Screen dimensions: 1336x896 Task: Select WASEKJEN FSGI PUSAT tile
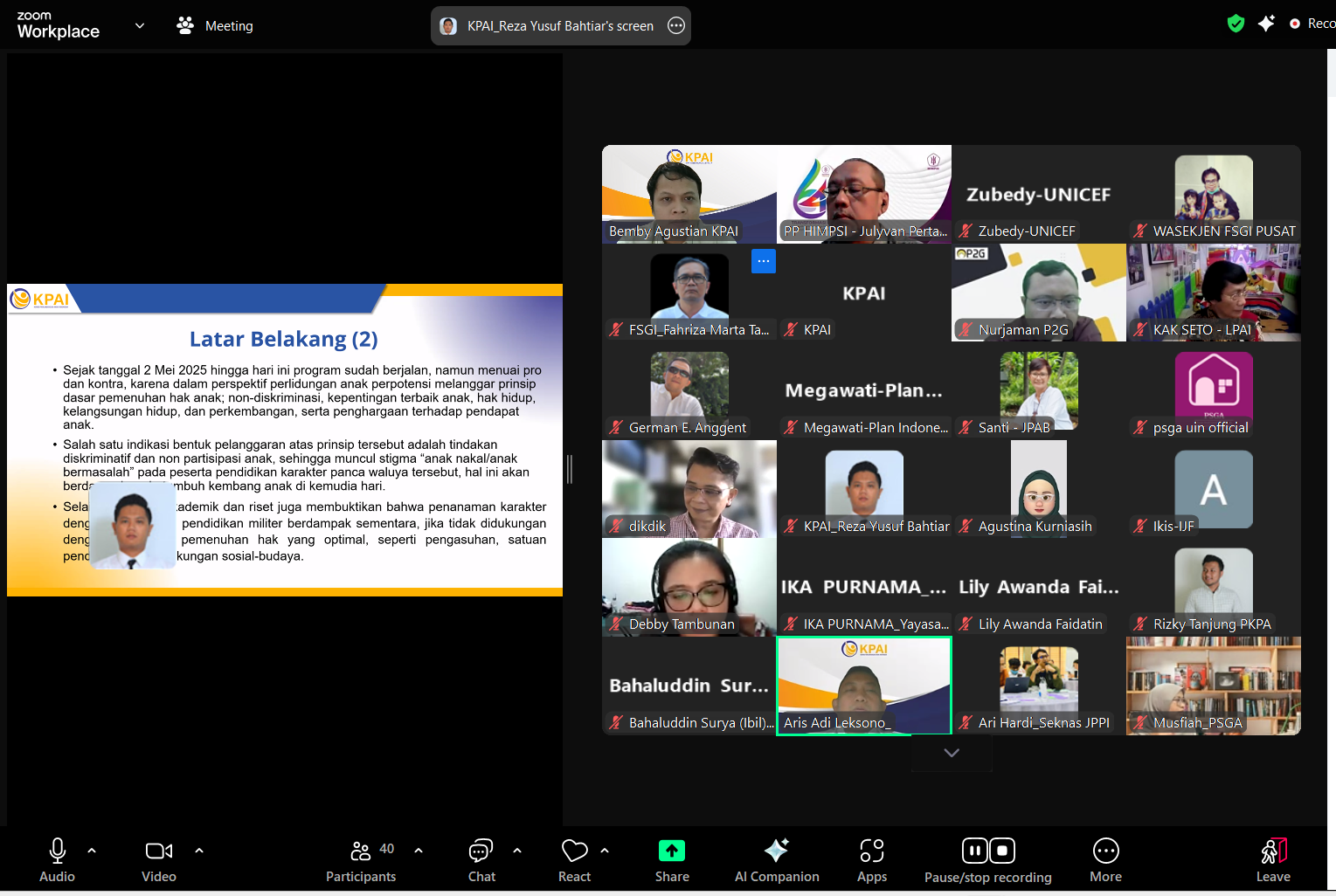tap(1214, 194)
